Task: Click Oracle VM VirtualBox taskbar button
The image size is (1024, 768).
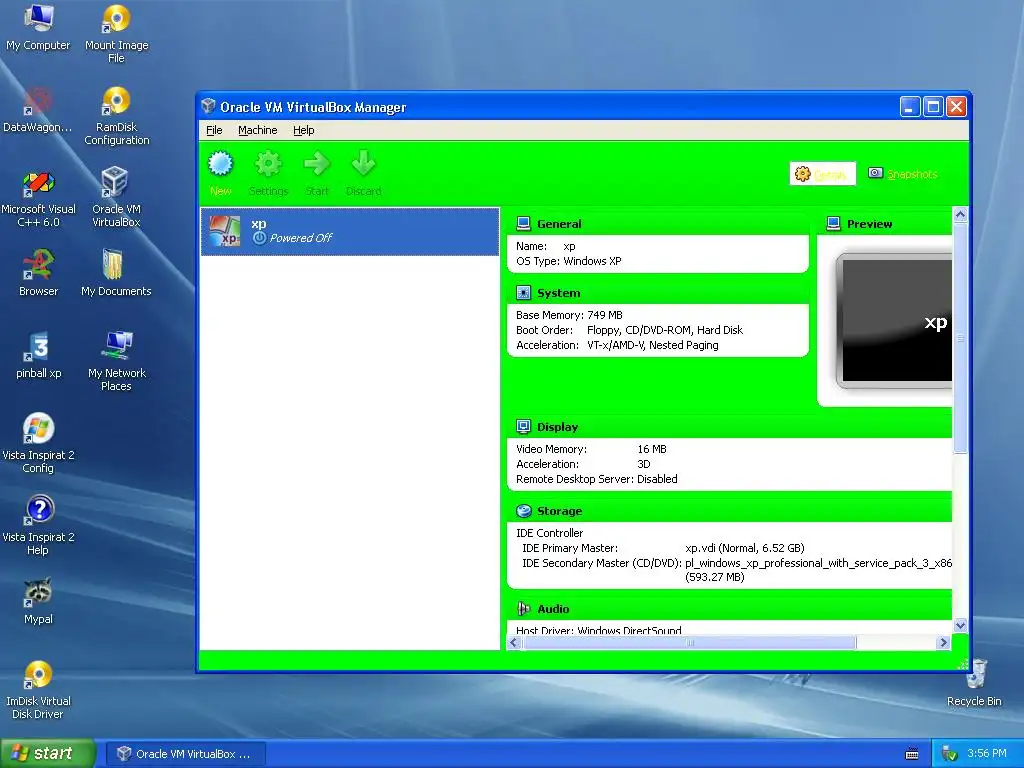Action: click(185, 754)
